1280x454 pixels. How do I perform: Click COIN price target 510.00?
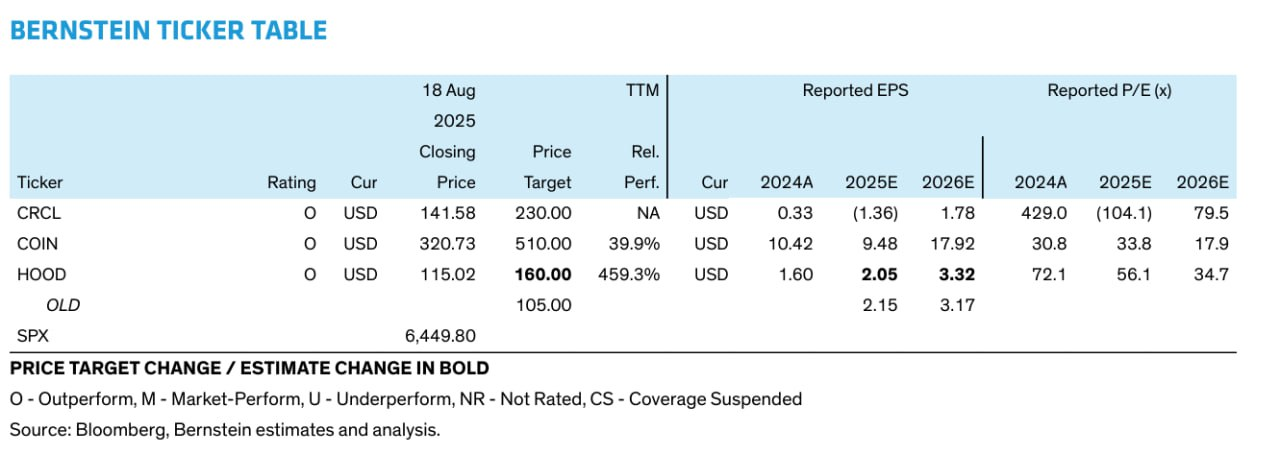tap(543, 244)
